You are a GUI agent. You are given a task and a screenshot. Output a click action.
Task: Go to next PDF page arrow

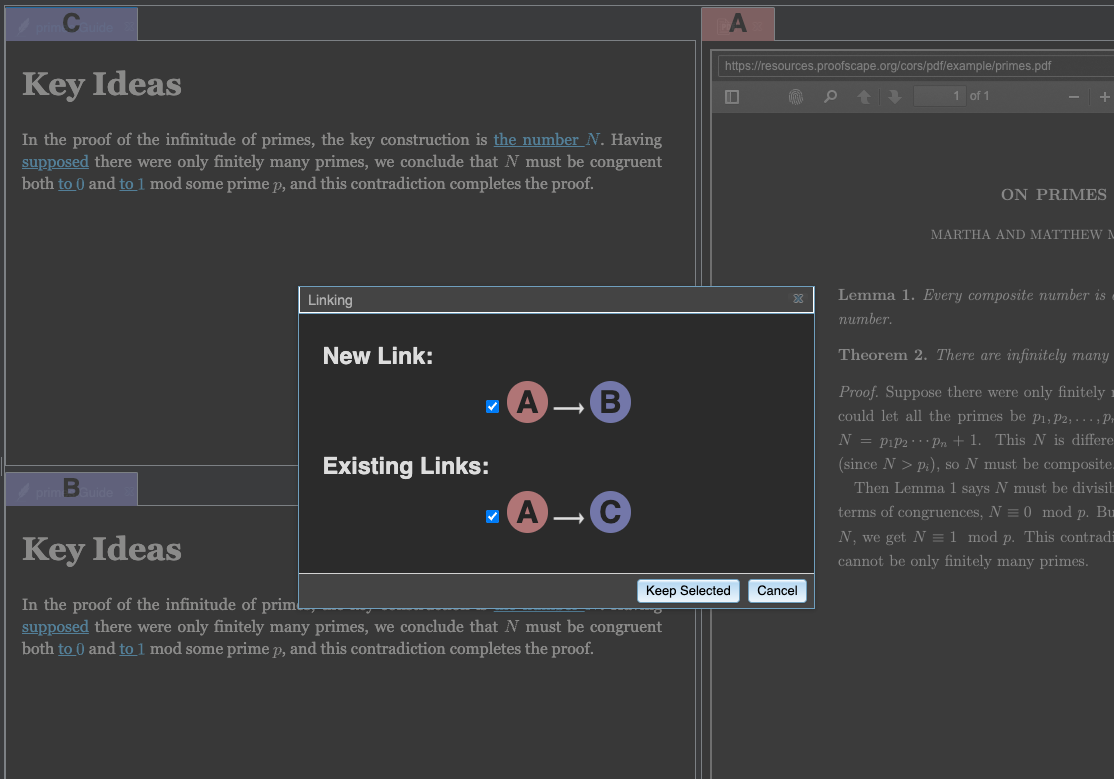(x=894, y=97)
